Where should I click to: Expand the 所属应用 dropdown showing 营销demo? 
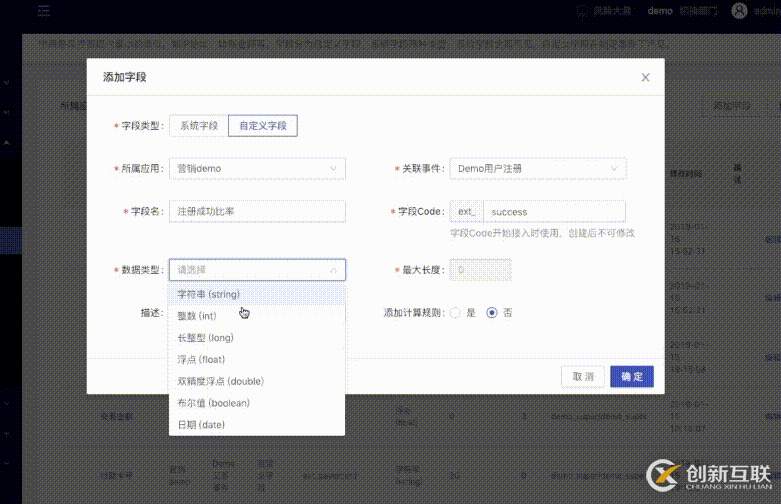pos(257,169)
